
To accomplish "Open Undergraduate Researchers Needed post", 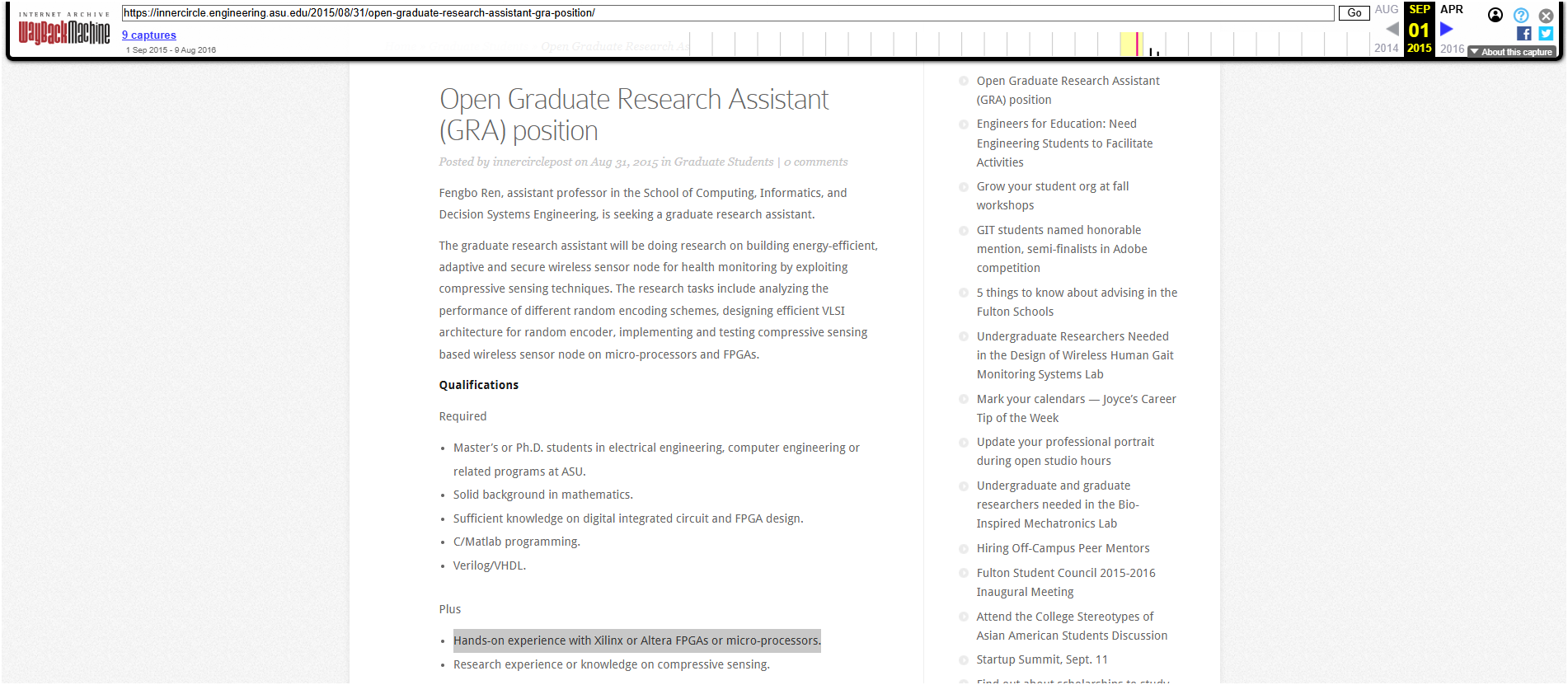I will point(1075,355).
